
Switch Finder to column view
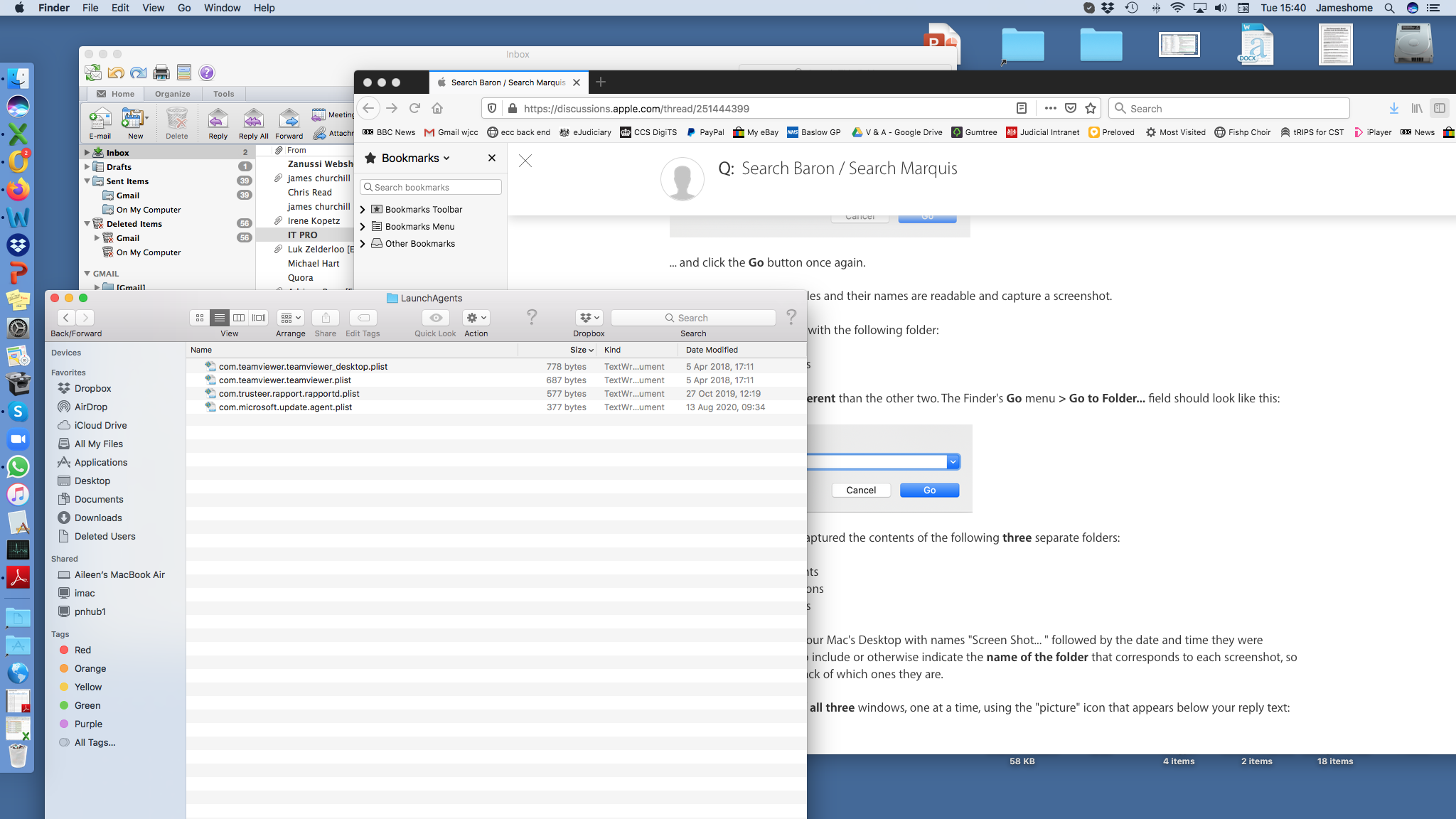click(240, 318)
